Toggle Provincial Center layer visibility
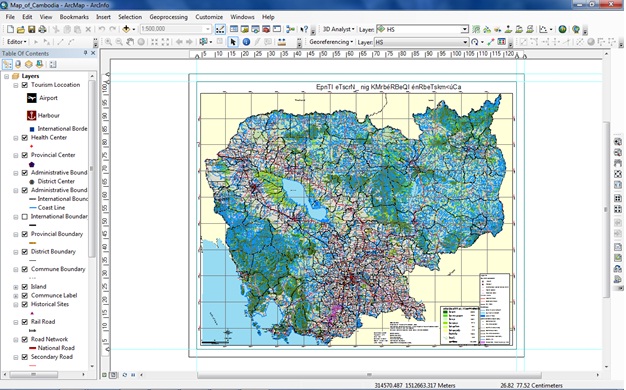This screenshot has width=626, height=390. click(25, 155)
